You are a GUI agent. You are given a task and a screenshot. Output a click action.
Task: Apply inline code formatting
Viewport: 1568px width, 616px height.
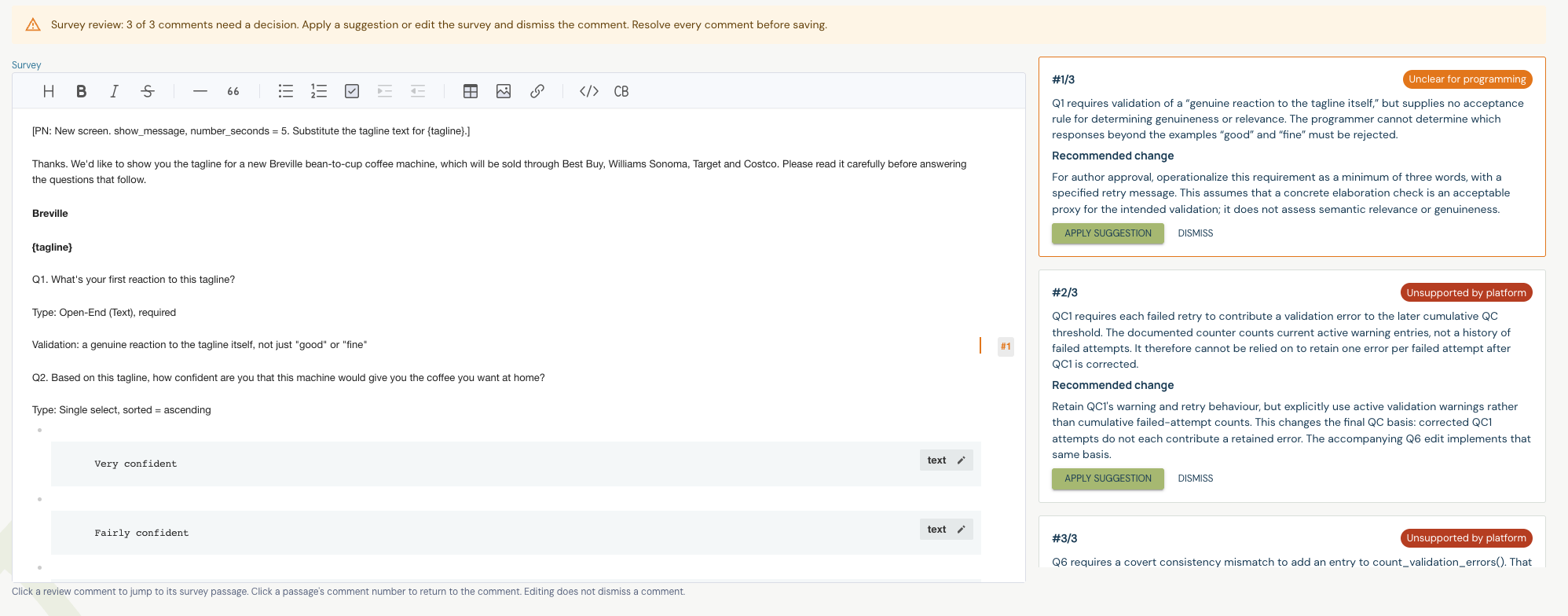(x=589, y=91)
